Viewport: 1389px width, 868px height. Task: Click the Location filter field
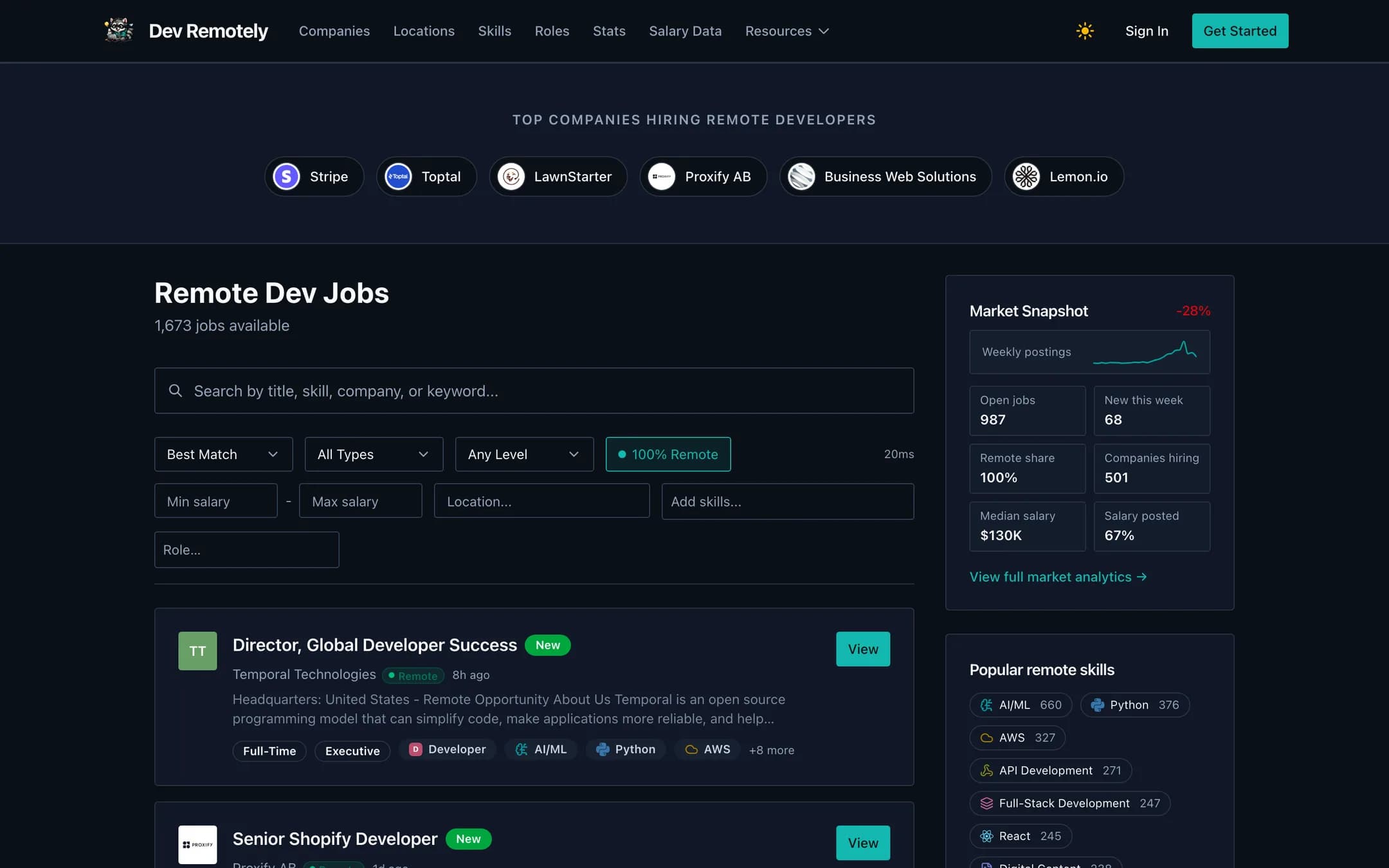click(541, 501)
